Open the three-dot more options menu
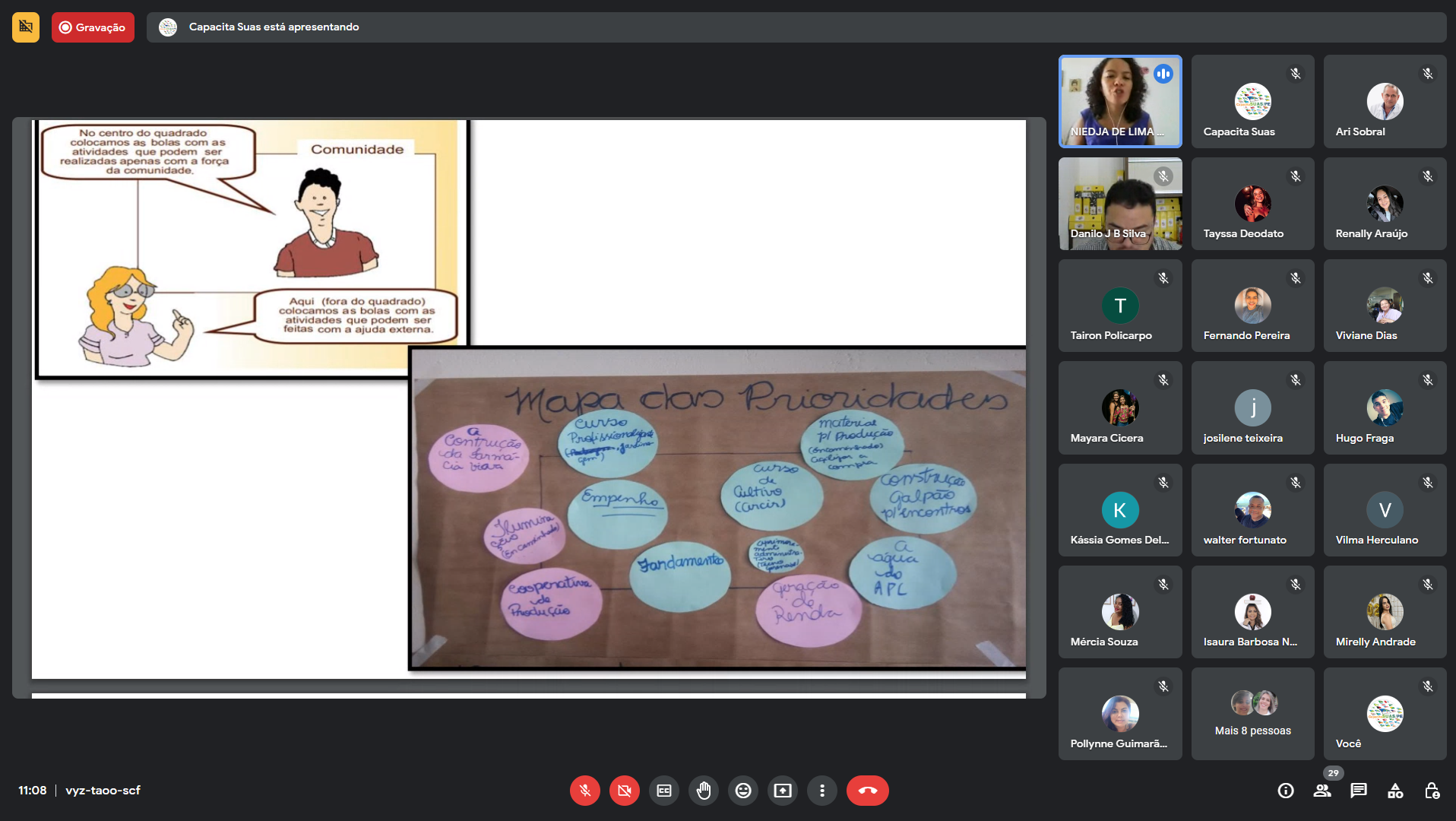Viewport: 1456px width, 821px height. [x=822, y=791]
